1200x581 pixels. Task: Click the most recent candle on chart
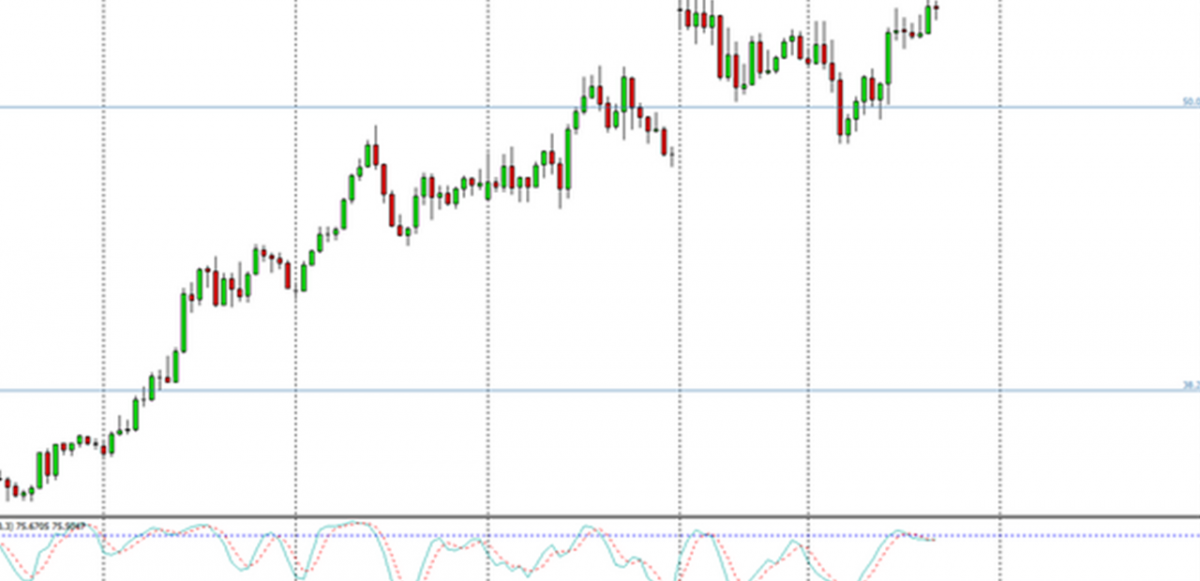937,7
